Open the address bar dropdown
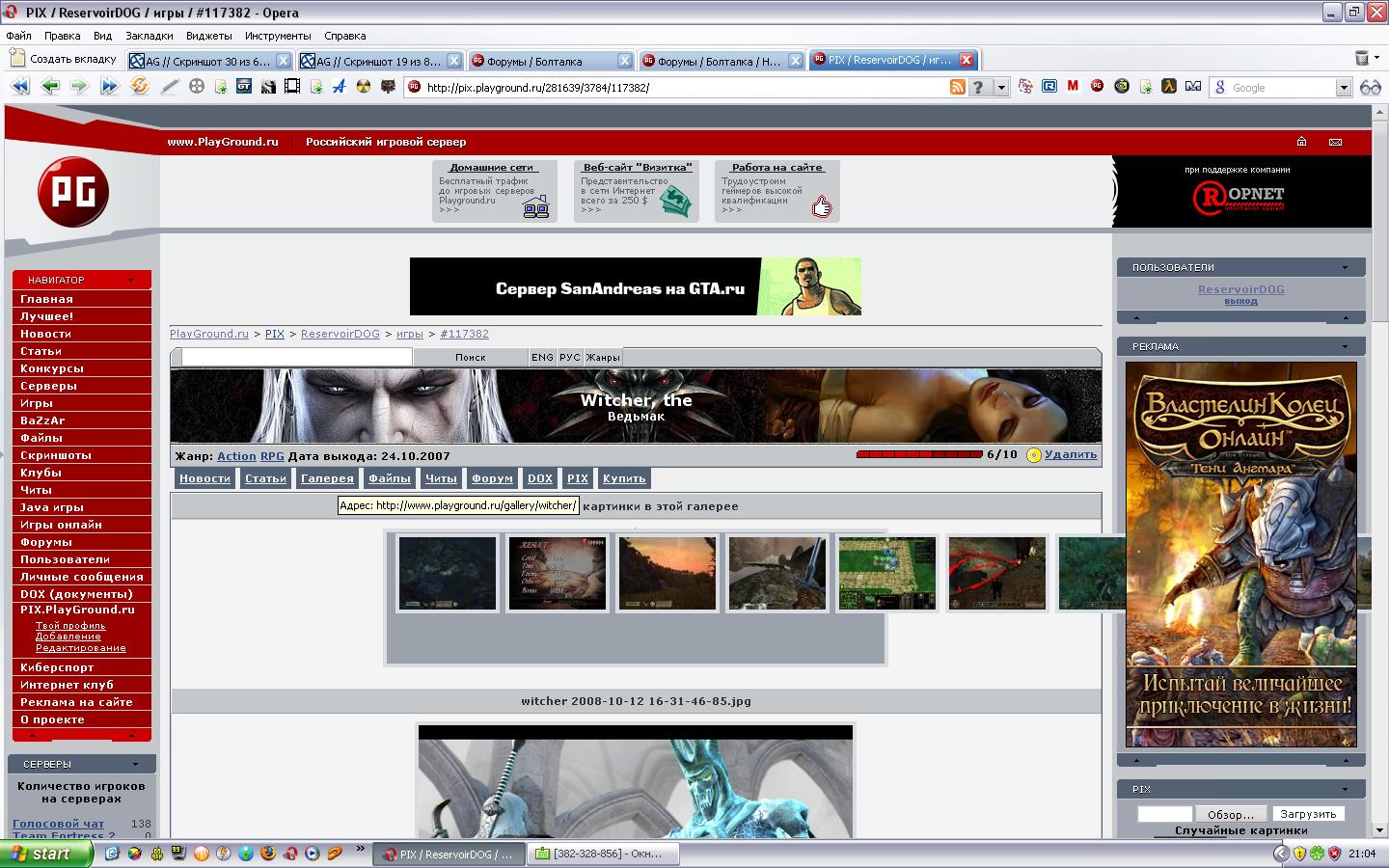This screenshot has width=1389, height=868. point(1001,88)
